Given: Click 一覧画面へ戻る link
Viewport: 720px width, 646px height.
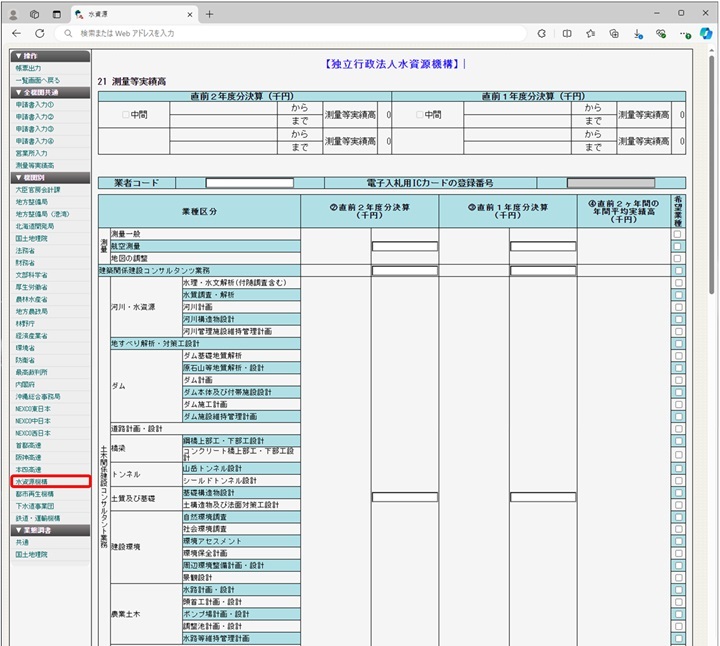Looking at the screenshot, I should 37,80.
